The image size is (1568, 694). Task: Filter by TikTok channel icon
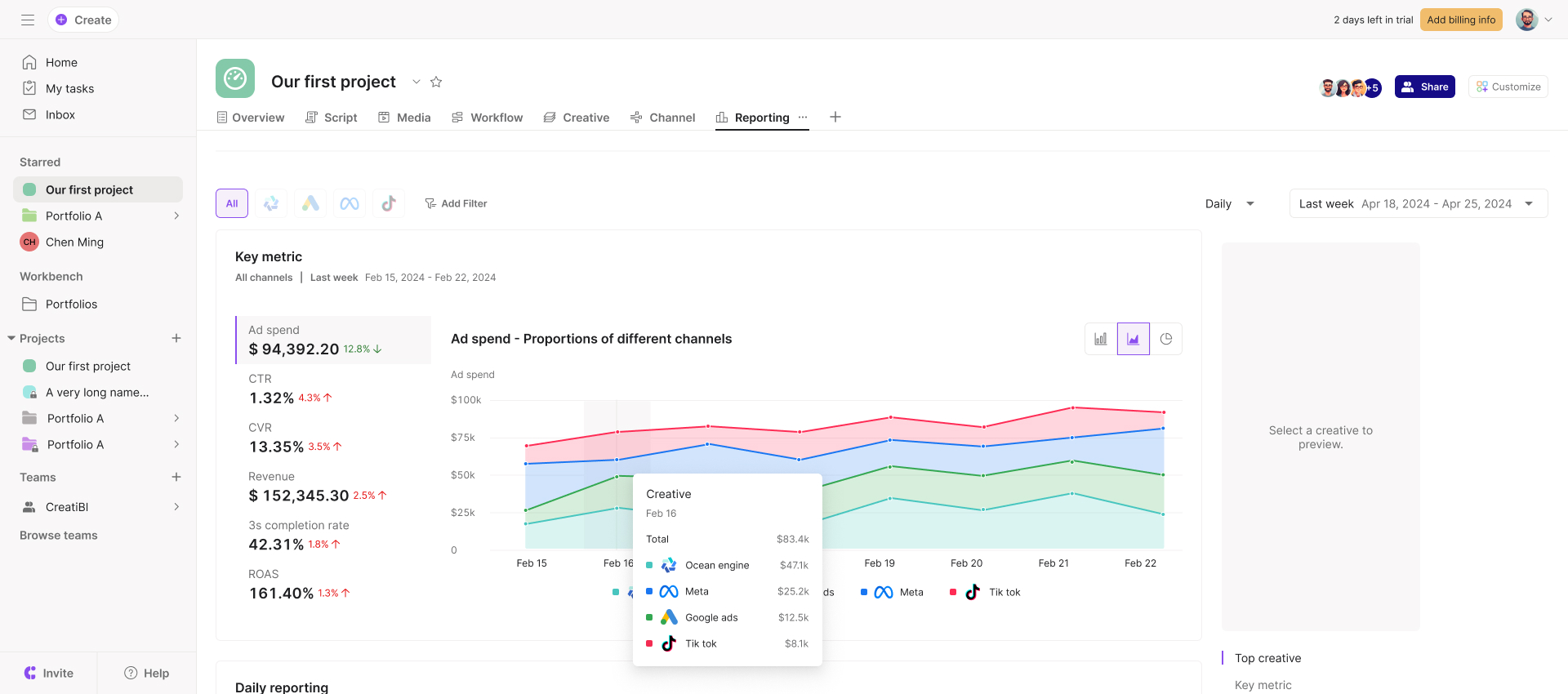pos(389,203)
